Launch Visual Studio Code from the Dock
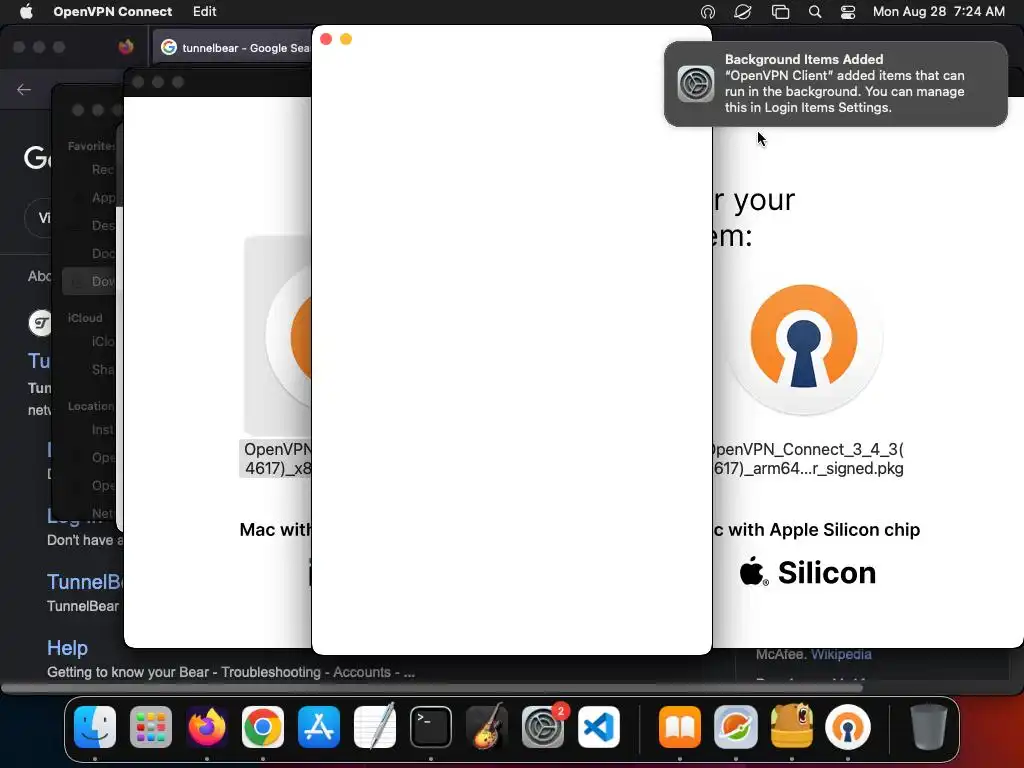The height and width of the screenshot is (768, 1024). tap(599, 727)
